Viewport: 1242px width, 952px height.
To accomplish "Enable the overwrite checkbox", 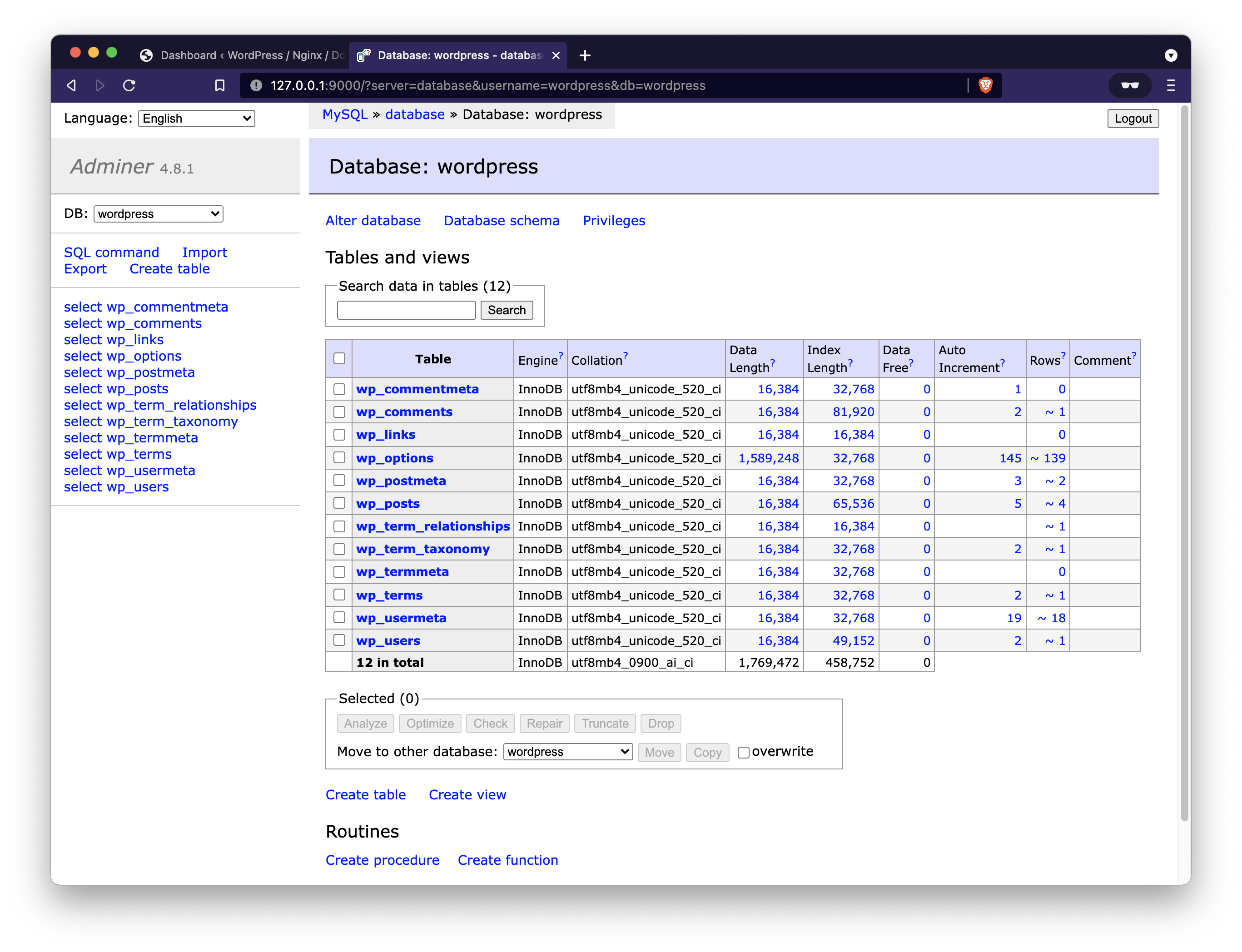I will click(743, 753).
